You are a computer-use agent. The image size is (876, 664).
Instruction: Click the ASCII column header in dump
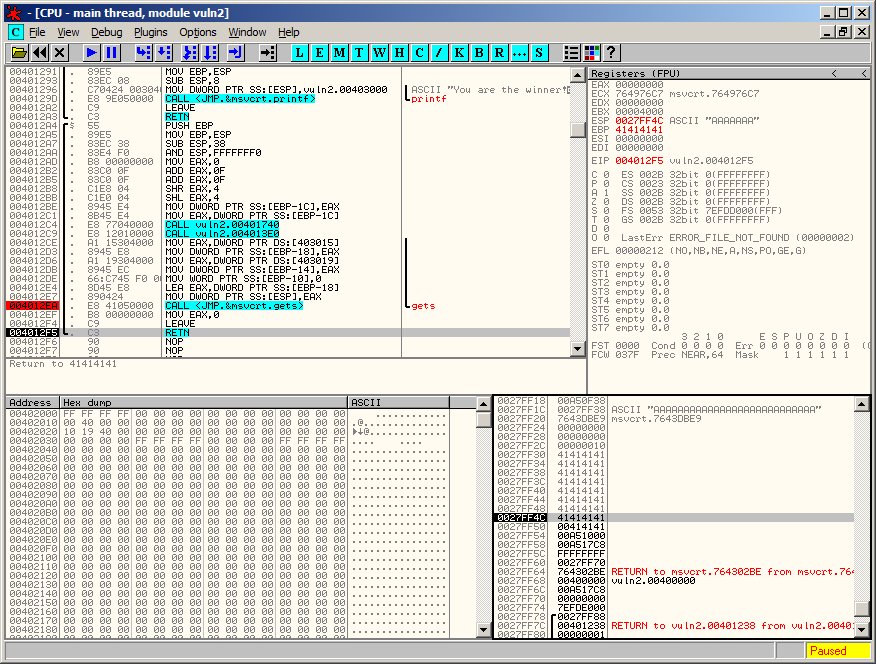[x=398, y=403]
